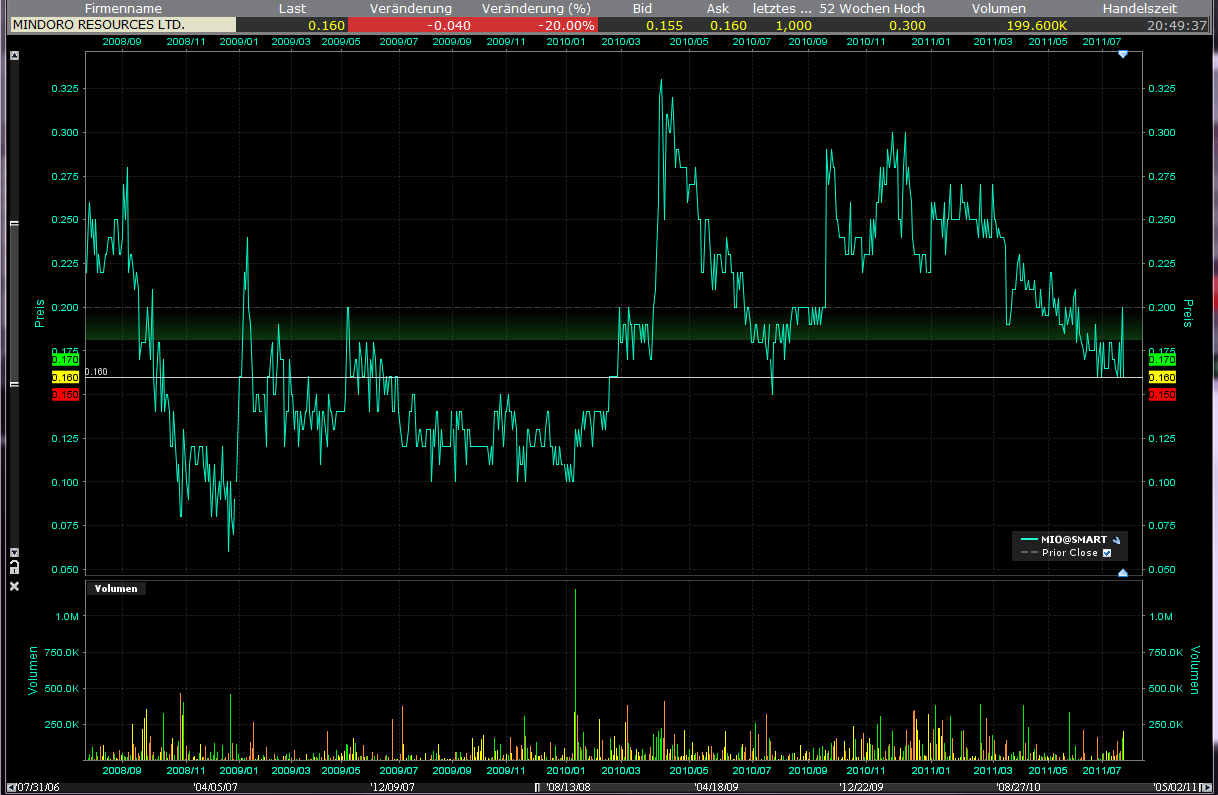Click the yellow 0.160 price label on right
Image resolution: width=1218 pixels, height=795 pixels.
click(x=1162, y=377)
